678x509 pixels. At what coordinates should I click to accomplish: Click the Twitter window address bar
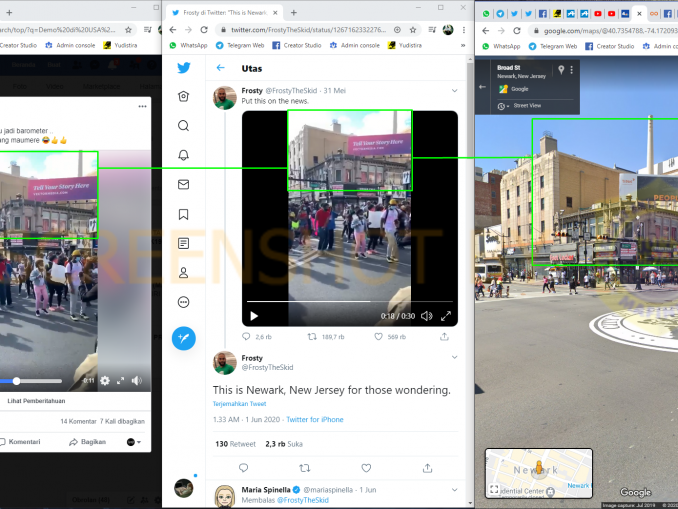[308, 30]
